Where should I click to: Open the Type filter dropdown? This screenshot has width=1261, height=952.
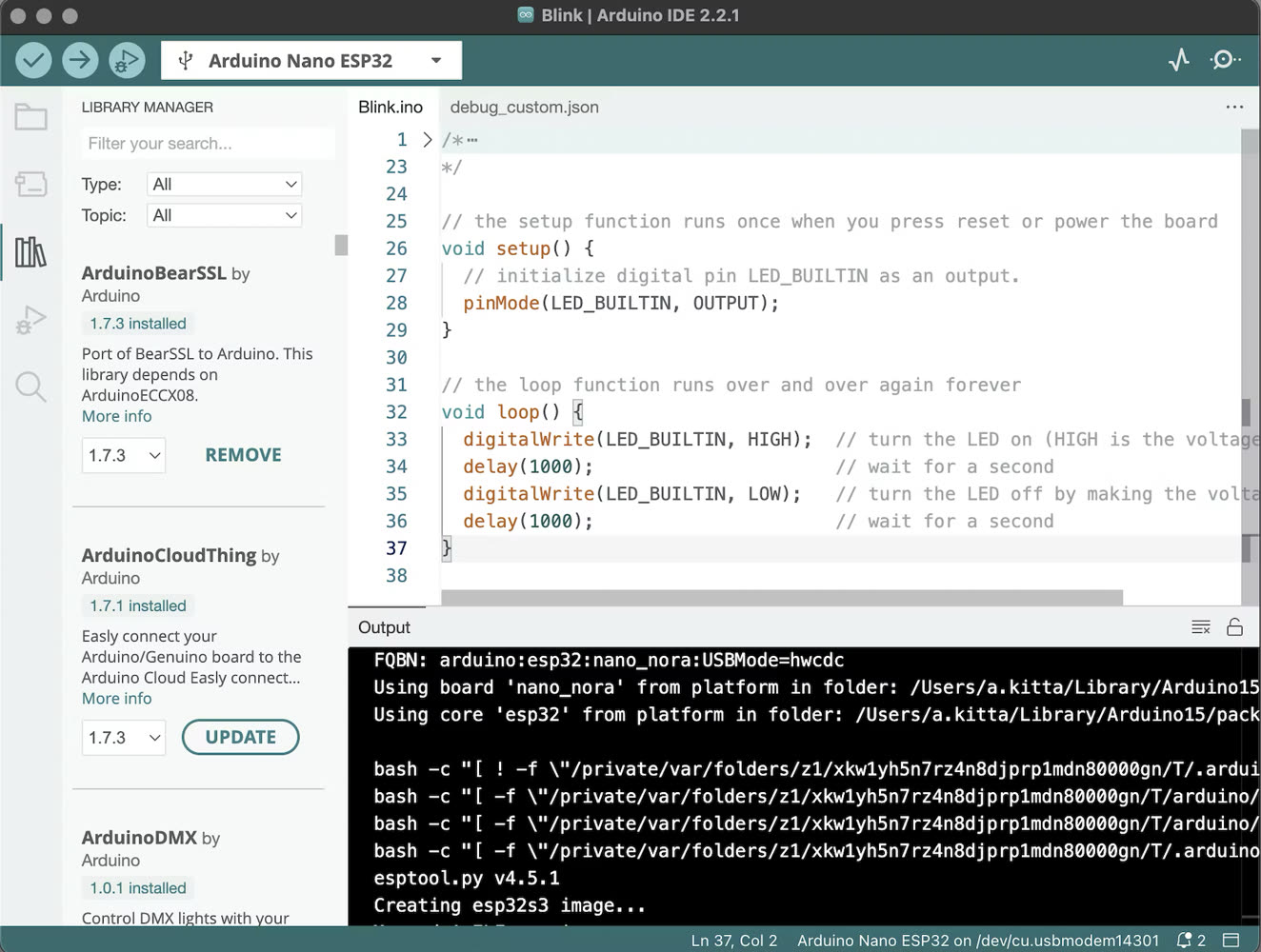pyautogui.click(x=225, y=185)
